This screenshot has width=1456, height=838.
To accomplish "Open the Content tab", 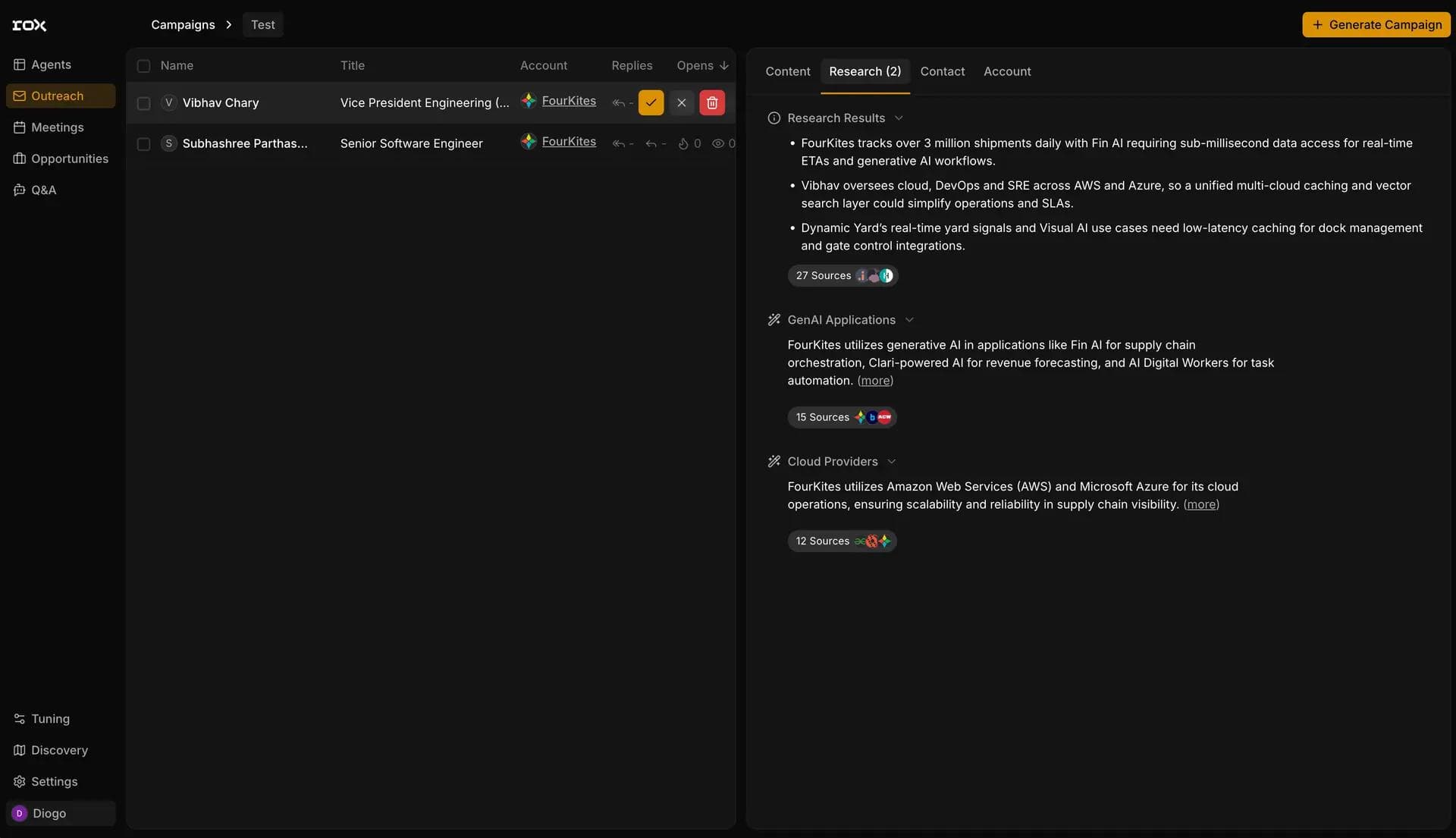I will tap(787, 71).
